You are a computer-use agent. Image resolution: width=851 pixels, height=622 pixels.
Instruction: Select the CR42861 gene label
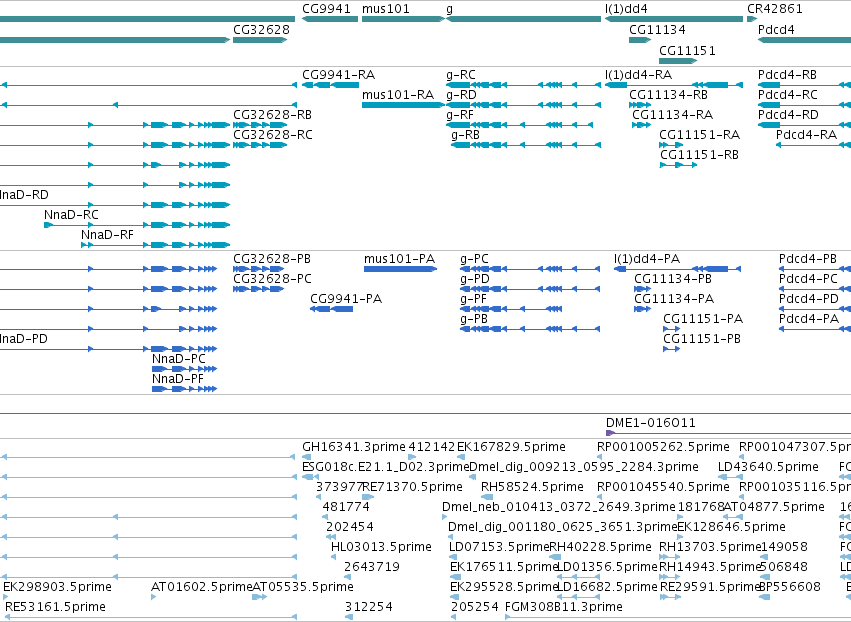pyautogui.click(x=774, y=9)
